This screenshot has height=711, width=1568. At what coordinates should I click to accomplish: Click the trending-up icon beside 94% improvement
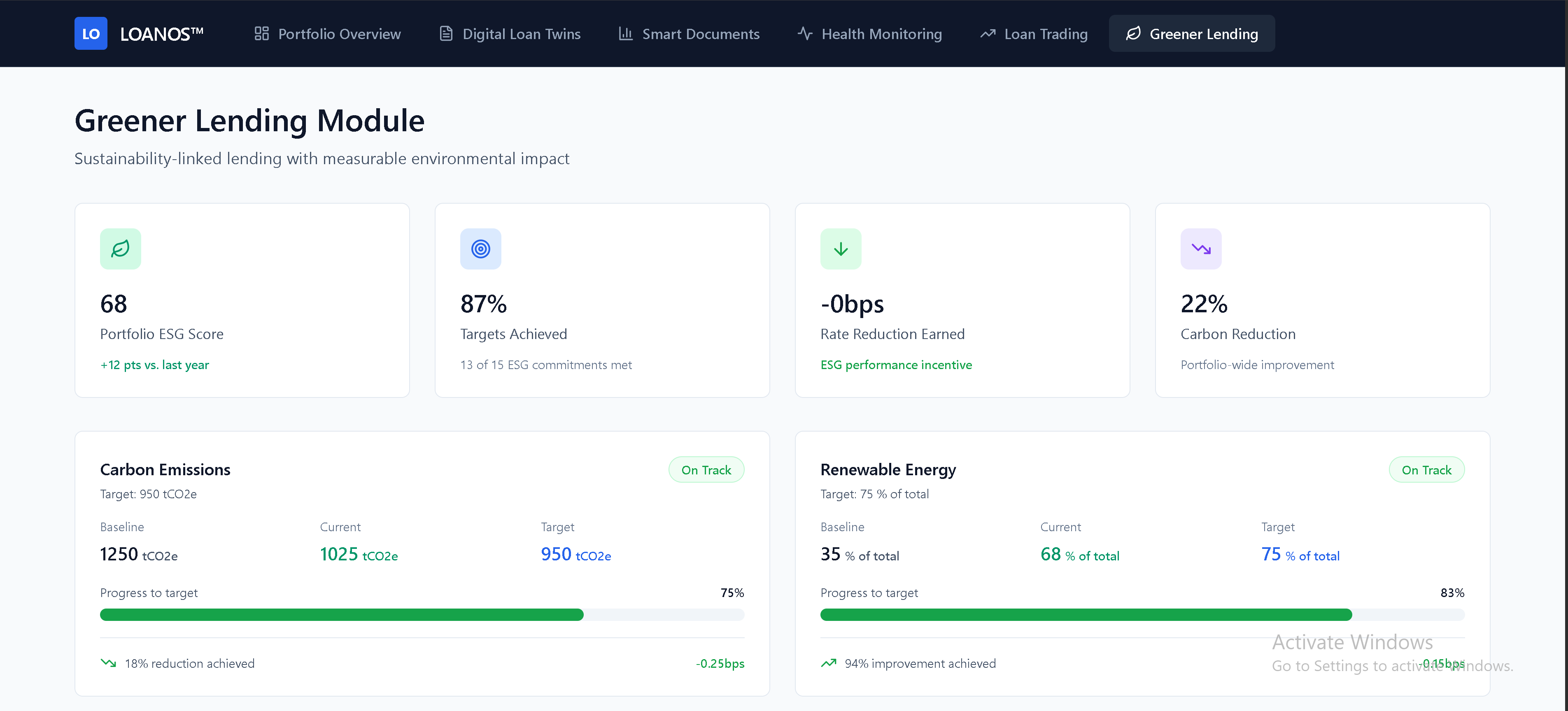point(828,663)
